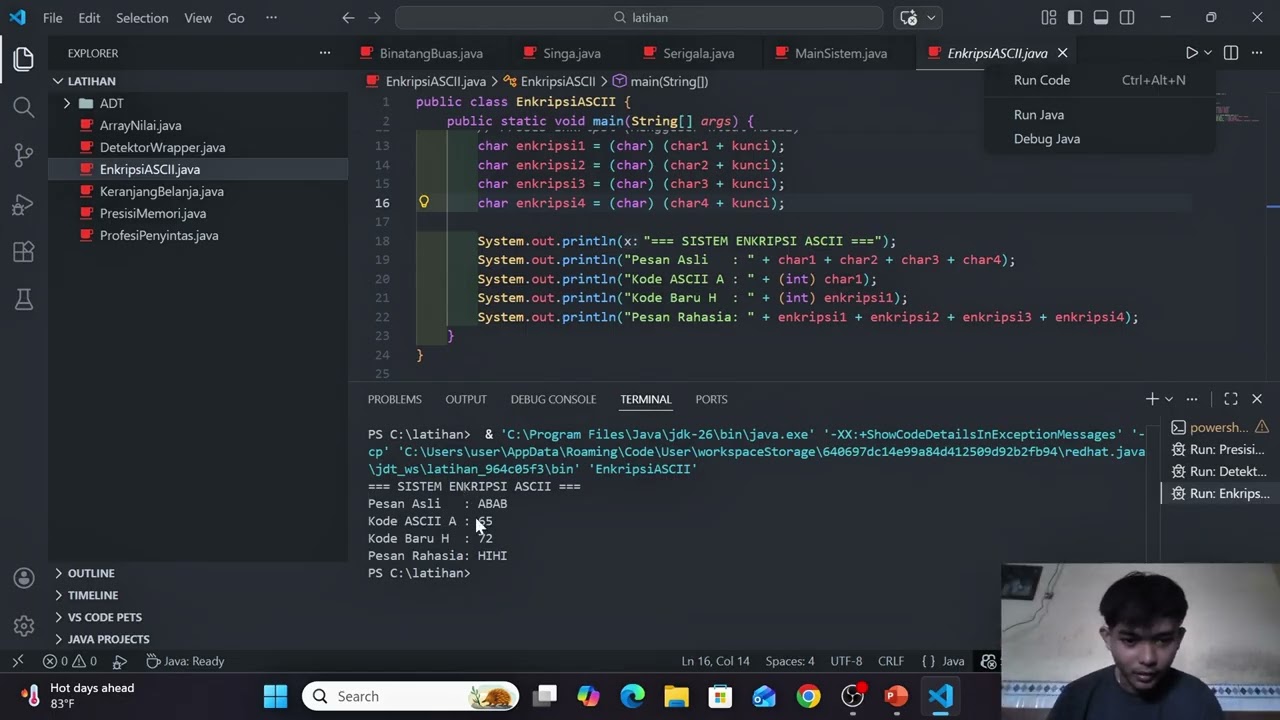Select Run Code from the dropdown menu

coord(1100,80)
